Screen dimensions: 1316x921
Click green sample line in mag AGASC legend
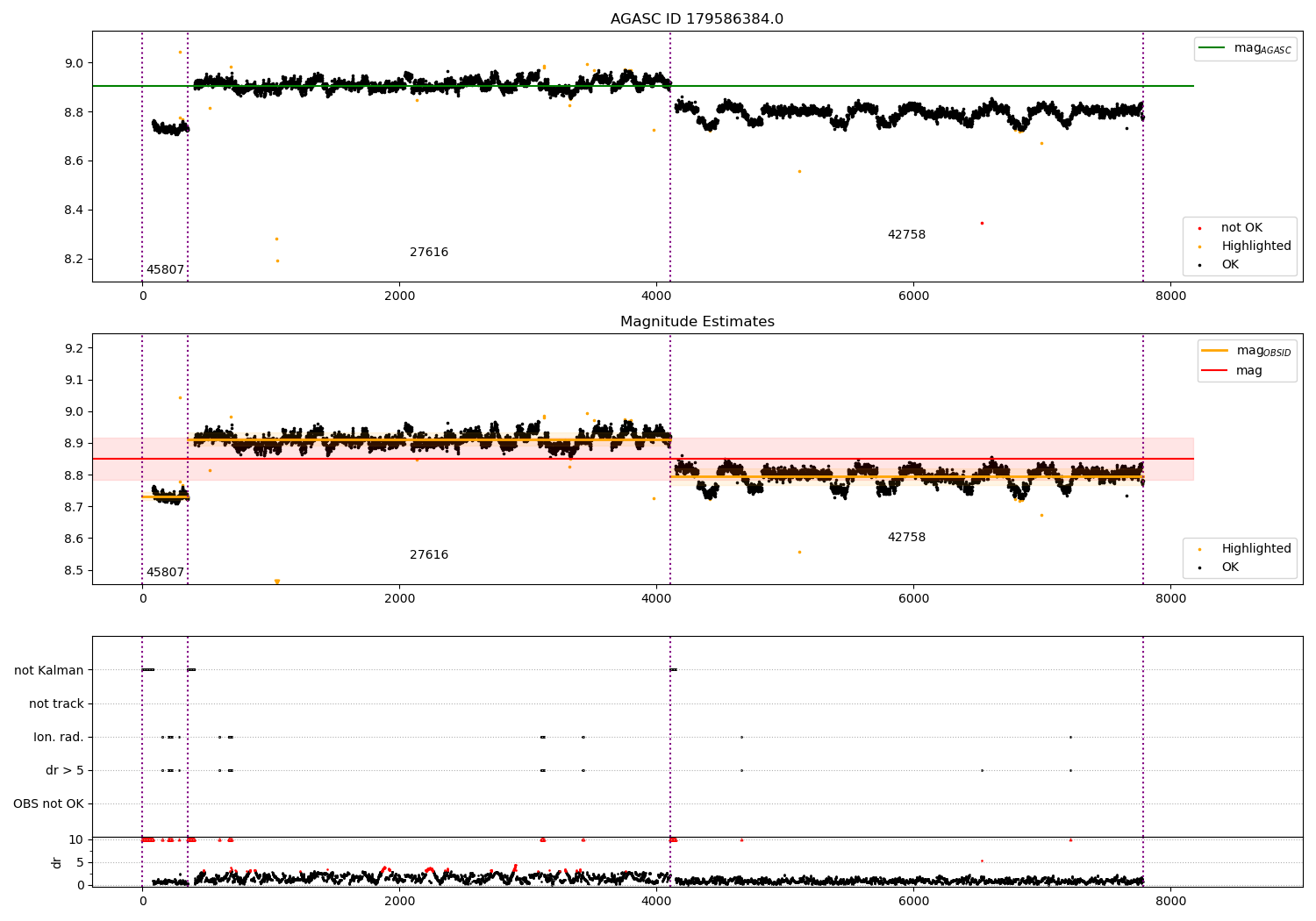click(x=1212, y=48)
